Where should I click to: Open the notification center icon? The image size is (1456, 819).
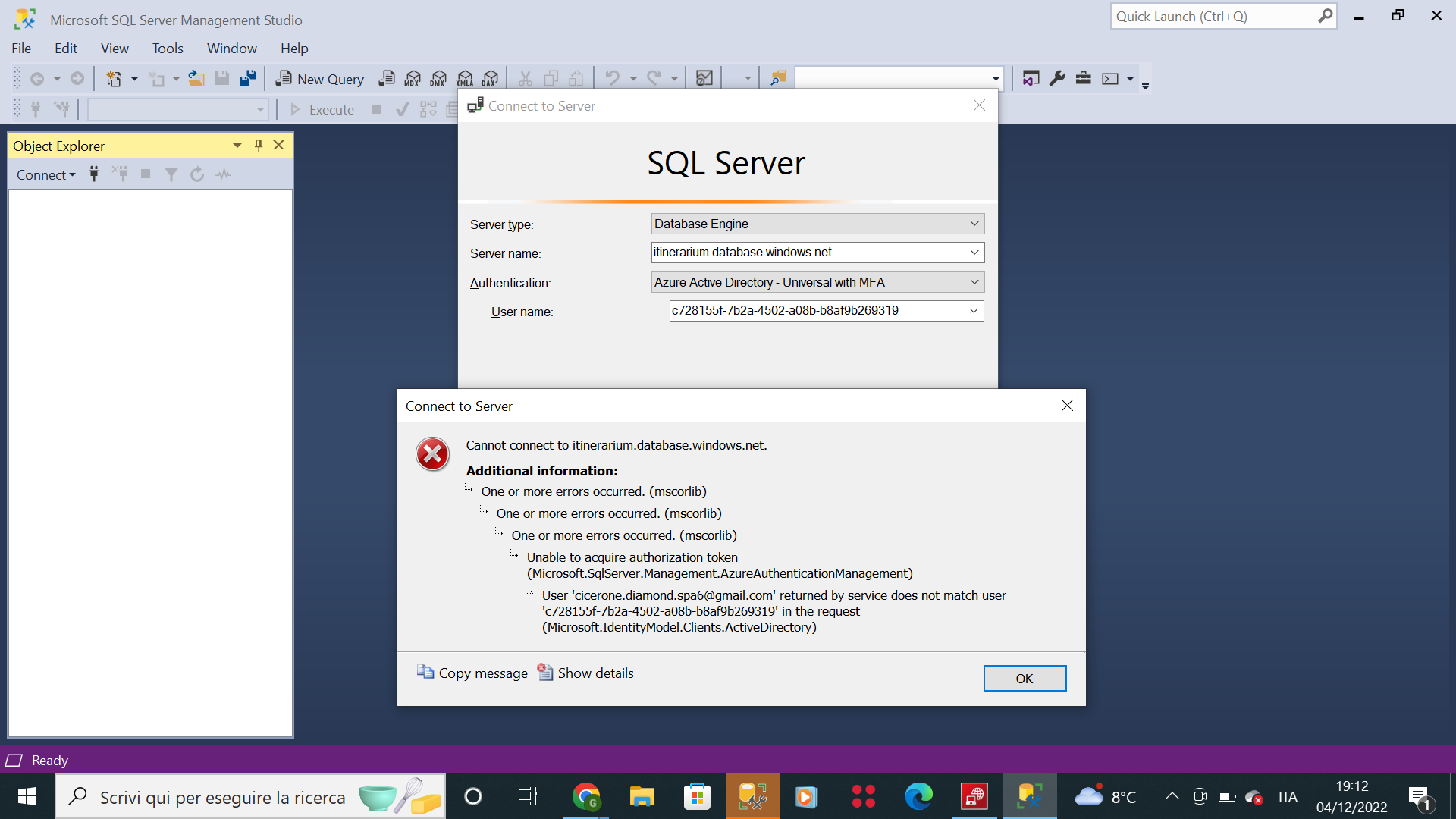point(1420,796)
